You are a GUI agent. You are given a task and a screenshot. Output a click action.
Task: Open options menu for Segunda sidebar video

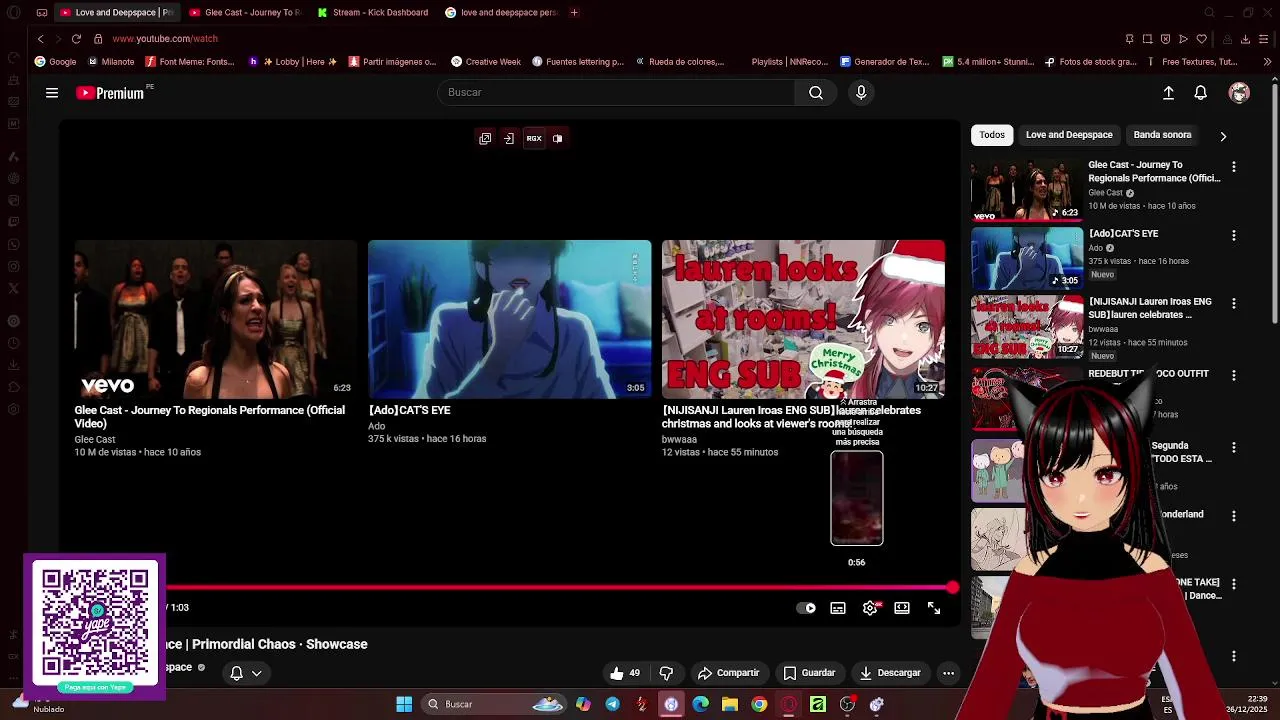tap(1234, 447)
